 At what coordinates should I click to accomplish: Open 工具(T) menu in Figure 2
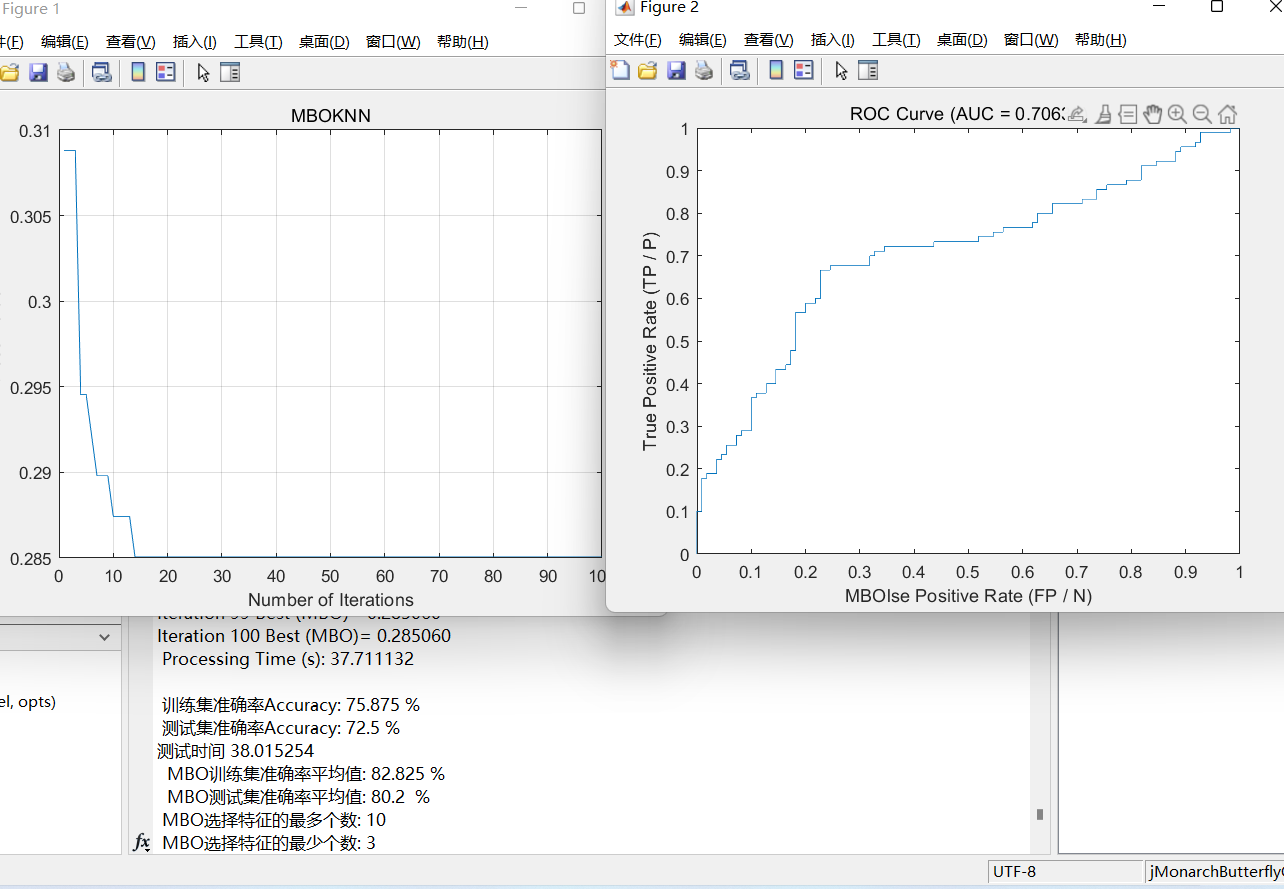[x=896, y=40]
